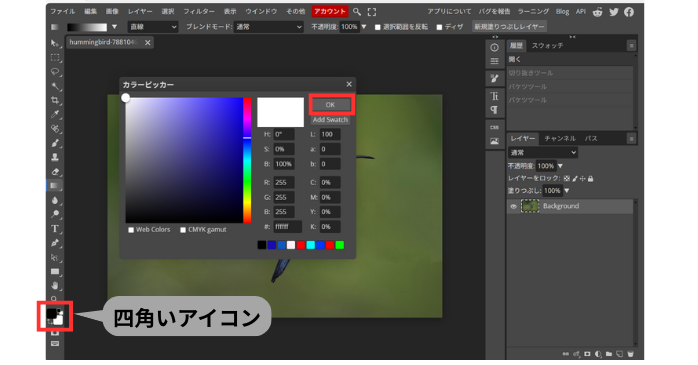698x365 pixels.
Task: Open the フィルター menu
Action: coord(199,12)
